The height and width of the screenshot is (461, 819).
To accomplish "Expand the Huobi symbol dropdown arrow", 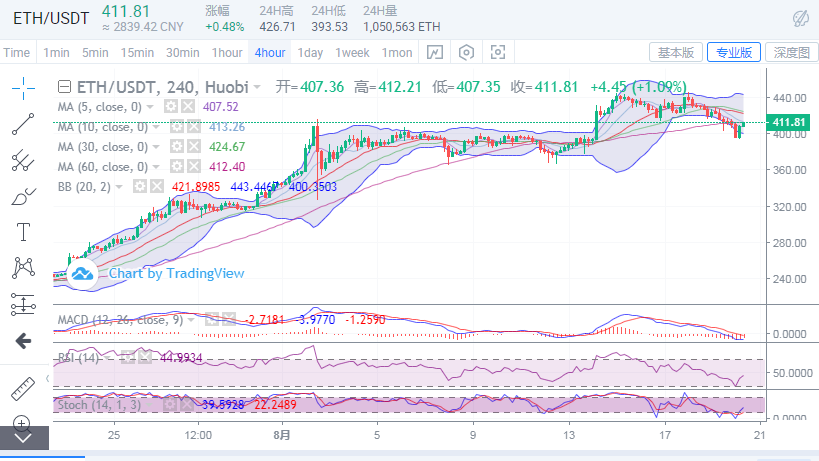I will (x=257, y=87).
